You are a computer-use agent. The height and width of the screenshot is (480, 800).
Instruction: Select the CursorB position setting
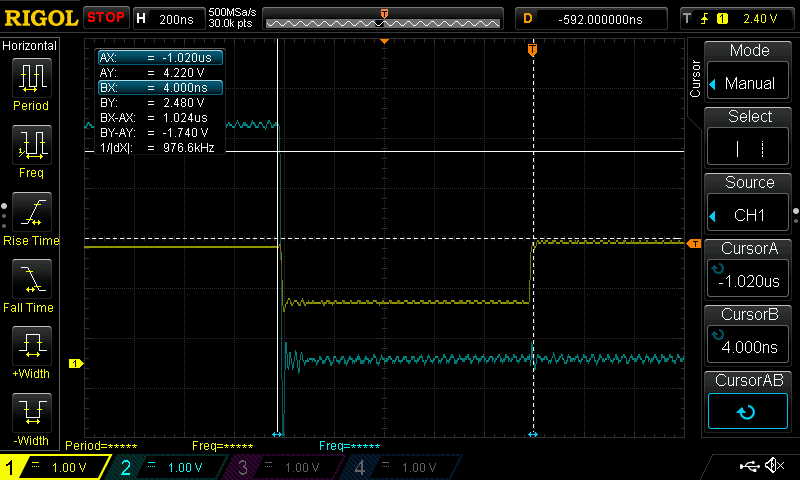pyautogui.click(x=749, y=336)
